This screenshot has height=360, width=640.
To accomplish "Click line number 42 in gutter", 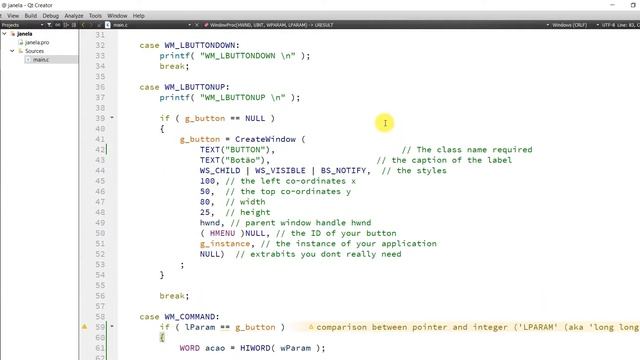I will (x=100, y=150).
